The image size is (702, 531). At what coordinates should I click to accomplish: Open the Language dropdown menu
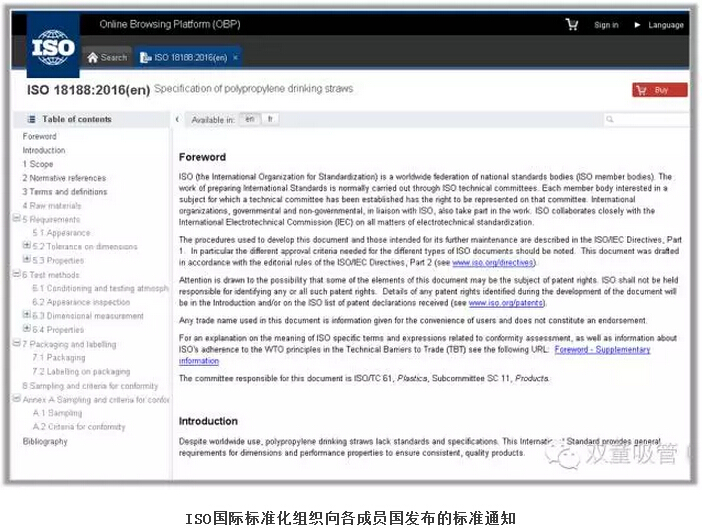click(x=658, y=25)
